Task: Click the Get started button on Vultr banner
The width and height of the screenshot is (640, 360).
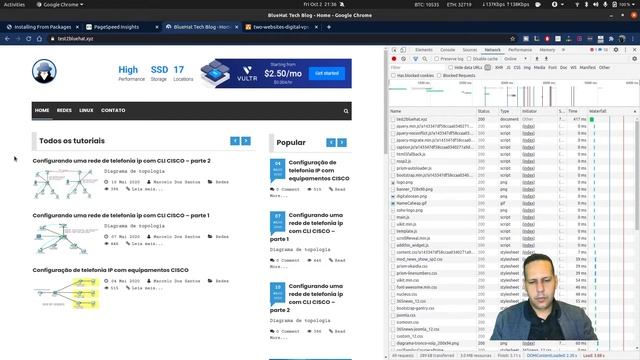Action: 327,73
